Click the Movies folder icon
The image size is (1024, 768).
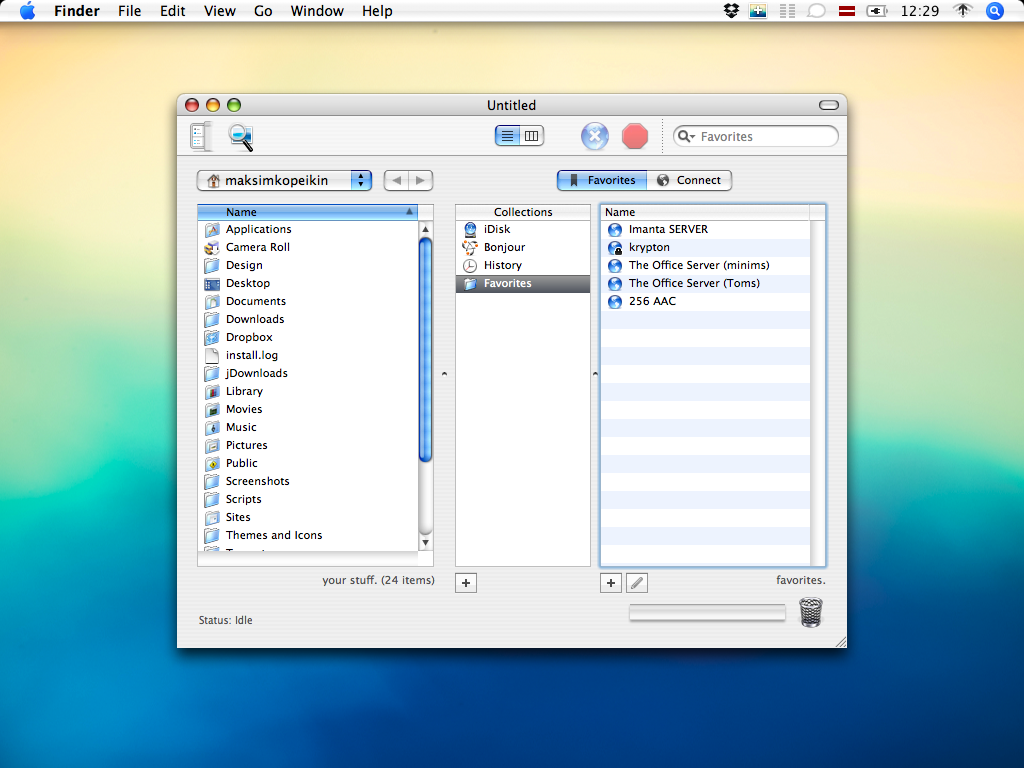click(212, 409)
